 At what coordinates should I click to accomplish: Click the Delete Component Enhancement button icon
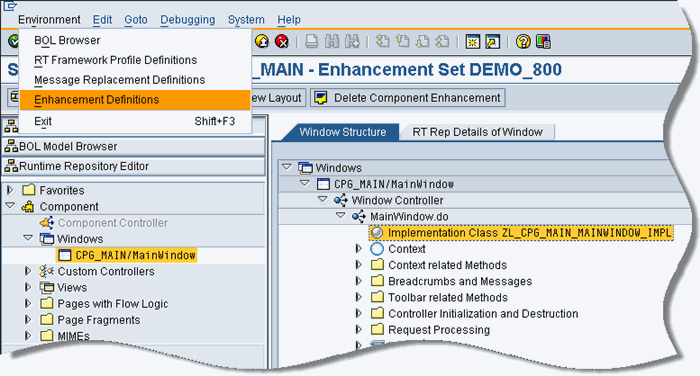(321, 98)
